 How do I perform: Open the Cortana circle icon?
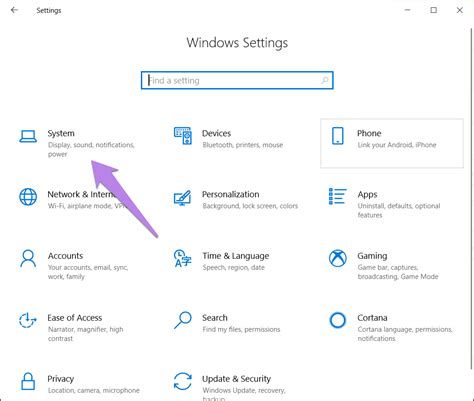pyautogui.click(x=338, y=320)
